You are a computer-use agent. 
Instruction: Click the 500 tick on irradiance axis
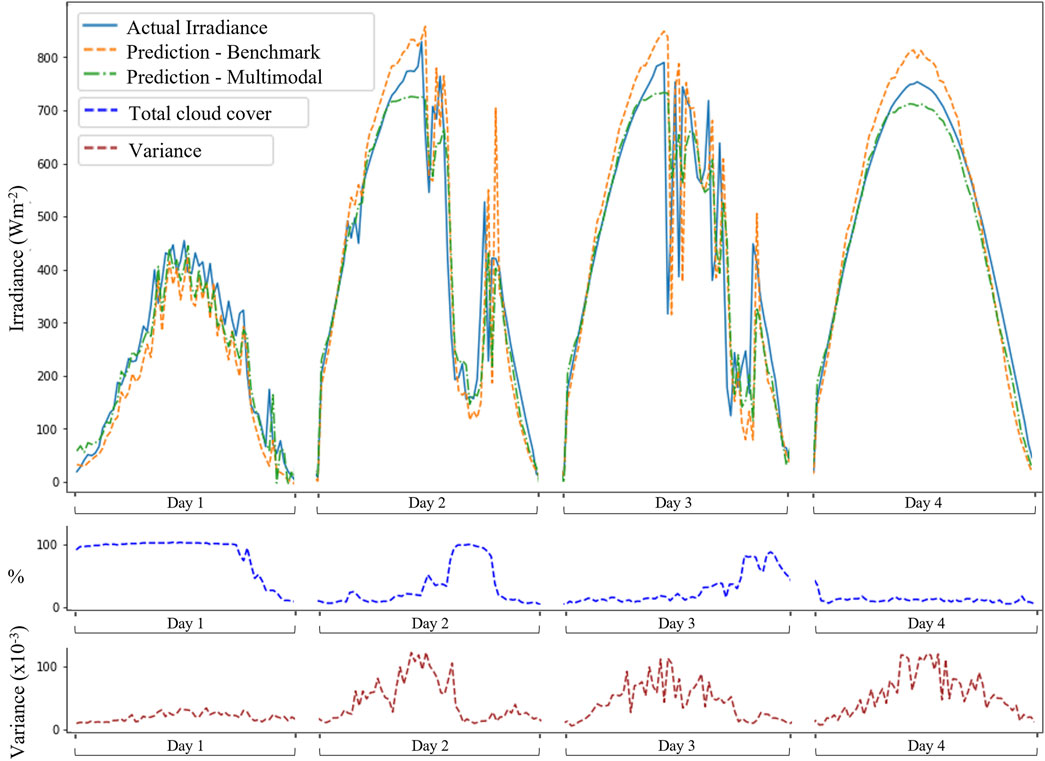click(47, 217)
